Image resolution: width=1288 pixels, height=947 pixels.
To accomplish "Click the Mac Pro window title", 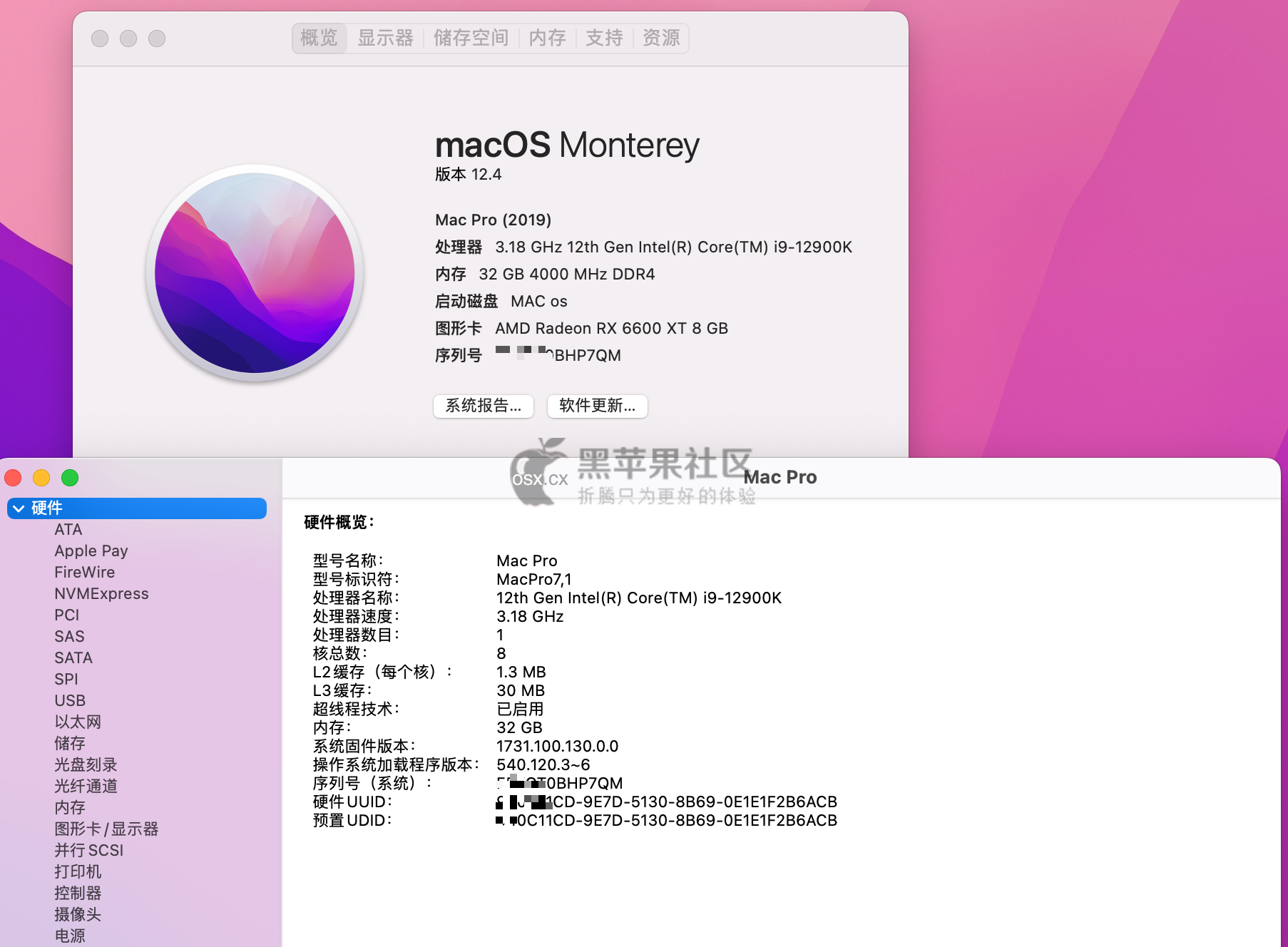I will 780,478.
